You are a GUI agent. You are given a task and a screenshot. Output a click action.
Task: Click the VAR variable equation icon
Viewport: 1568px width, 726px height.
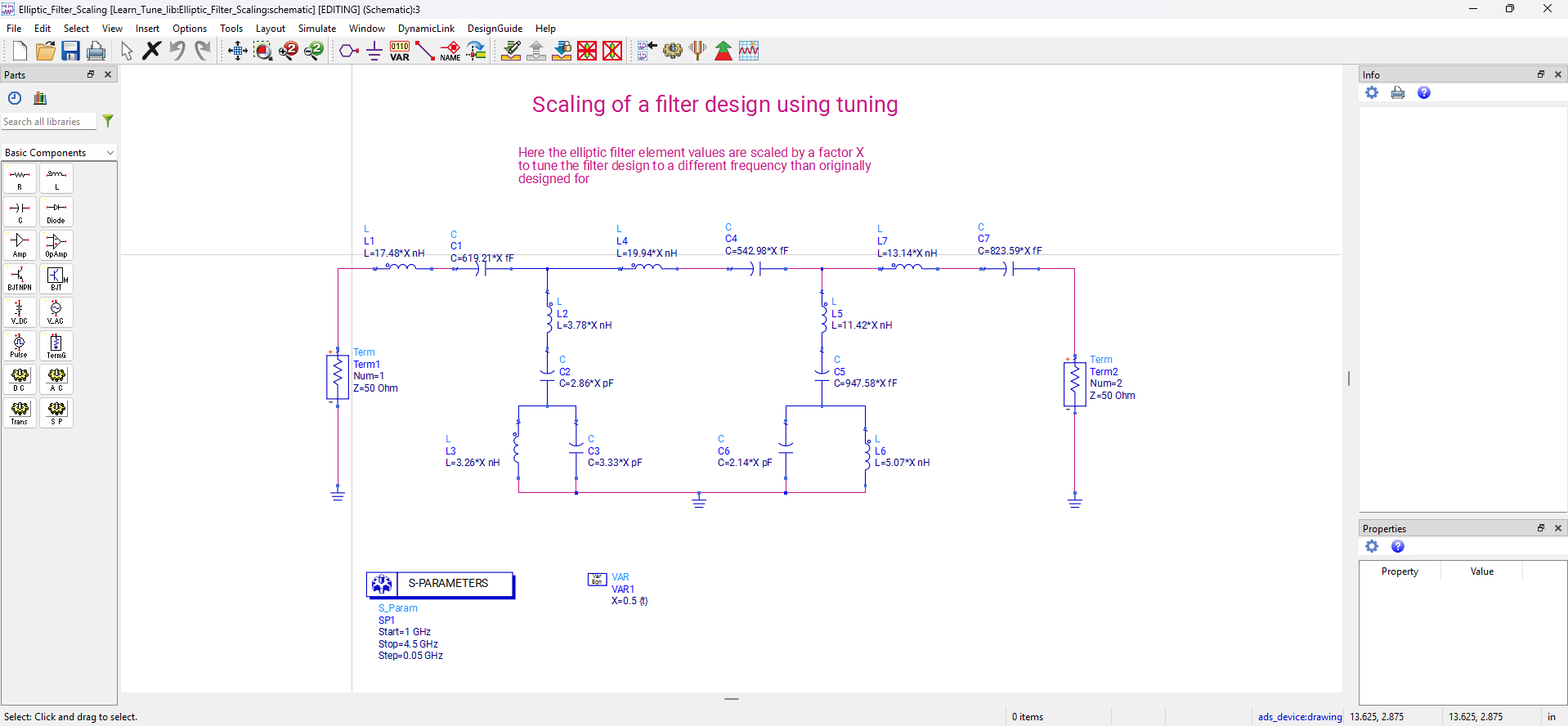coord(400,51)
